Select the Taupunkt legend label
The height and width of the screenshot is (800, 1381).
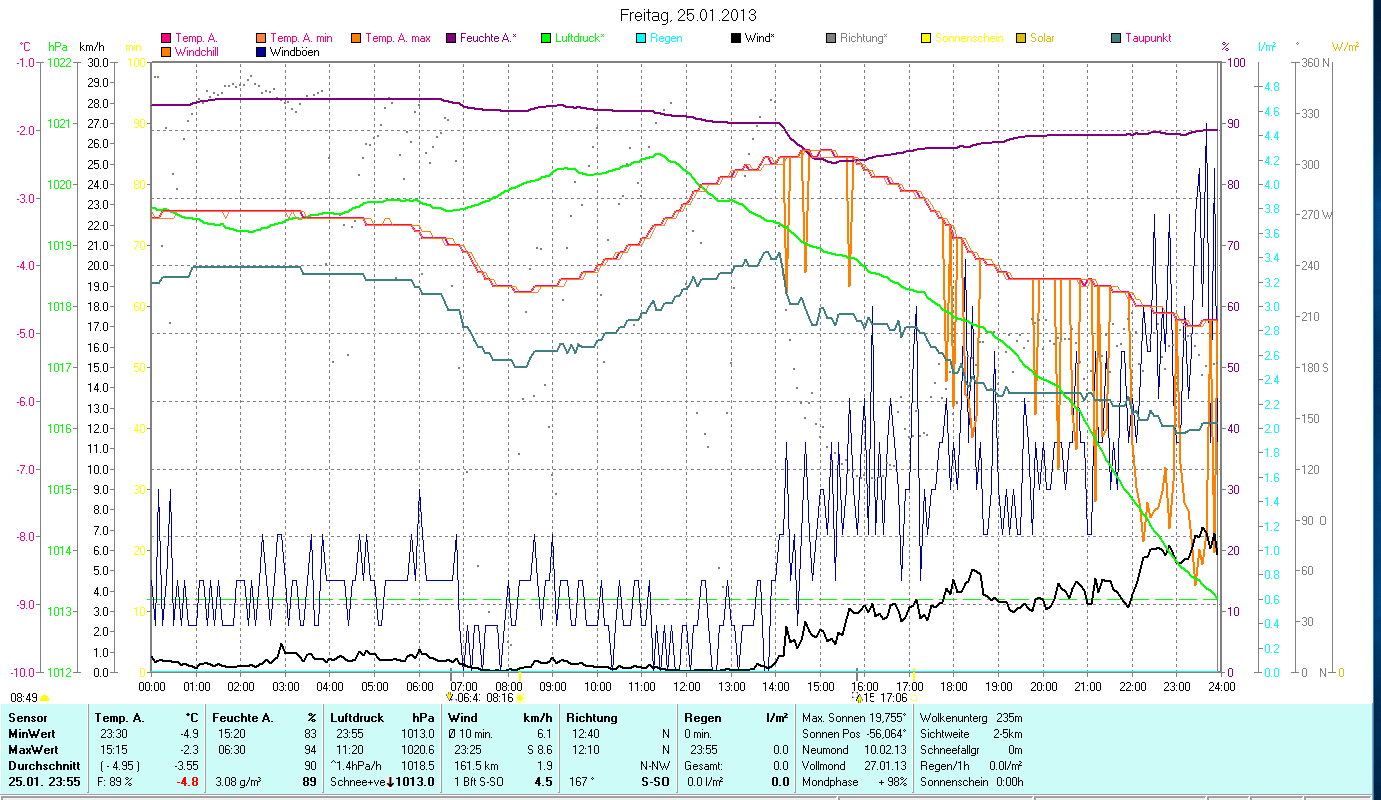(x=1147, y=38)
